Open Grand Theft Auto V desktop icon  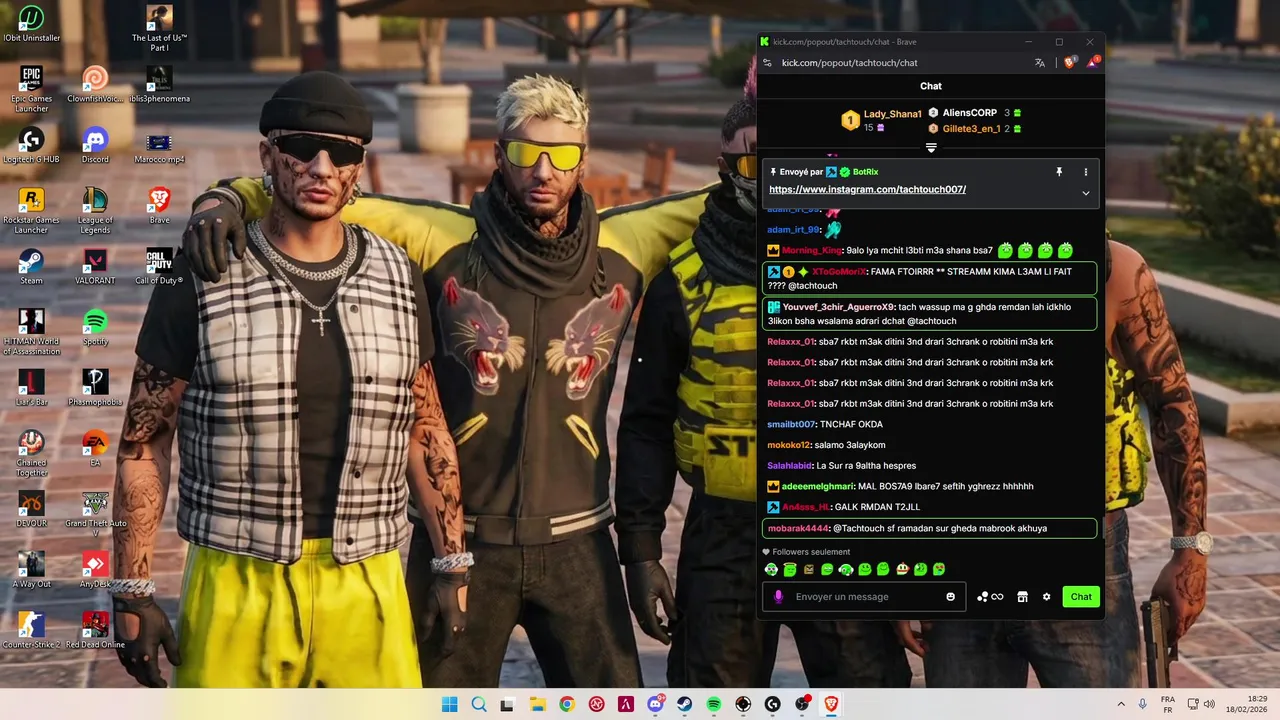tap(95, 514)
